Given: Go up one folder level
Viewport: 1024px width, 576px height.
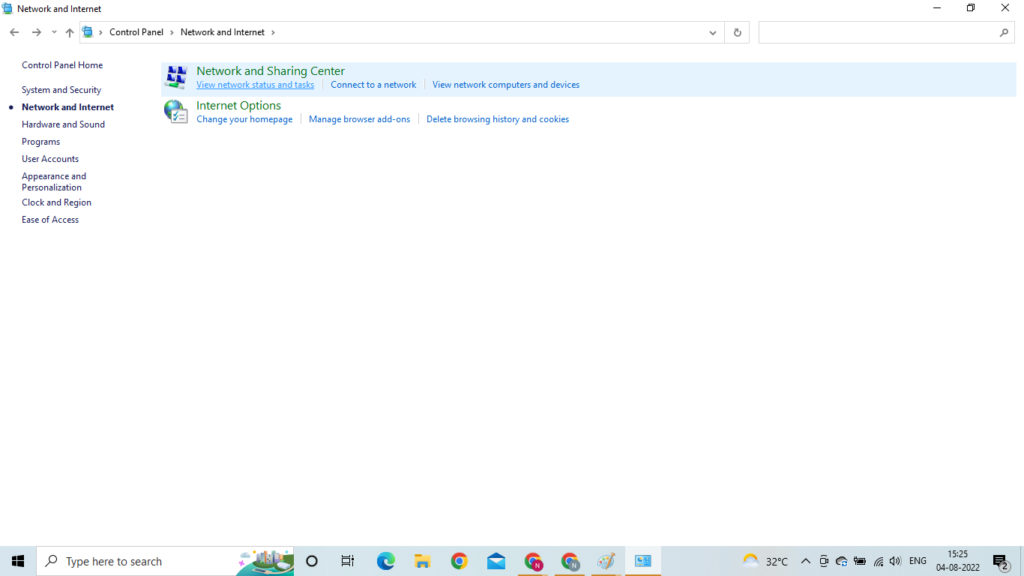Looking at the screenshot, I should click(x=69, y=32).
